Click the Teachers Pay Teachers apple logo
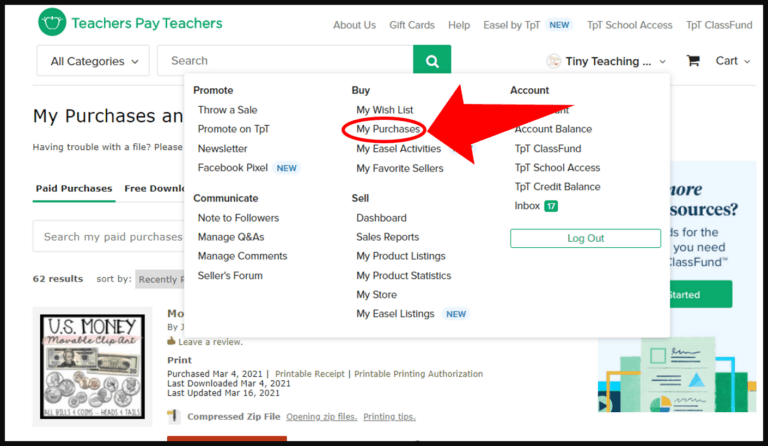The width and height of the screenshot is (768, 446). click(x=52, y=22)
